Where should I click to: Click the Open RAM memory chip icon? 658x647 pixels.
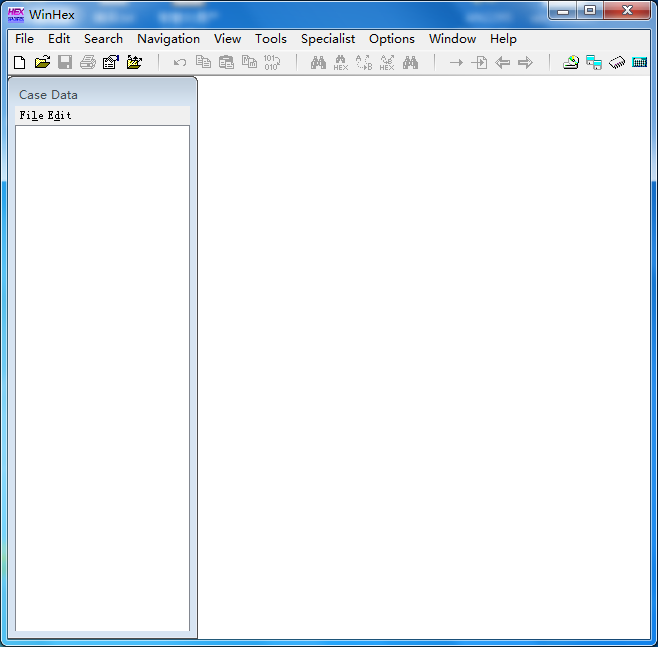point(617,63)
